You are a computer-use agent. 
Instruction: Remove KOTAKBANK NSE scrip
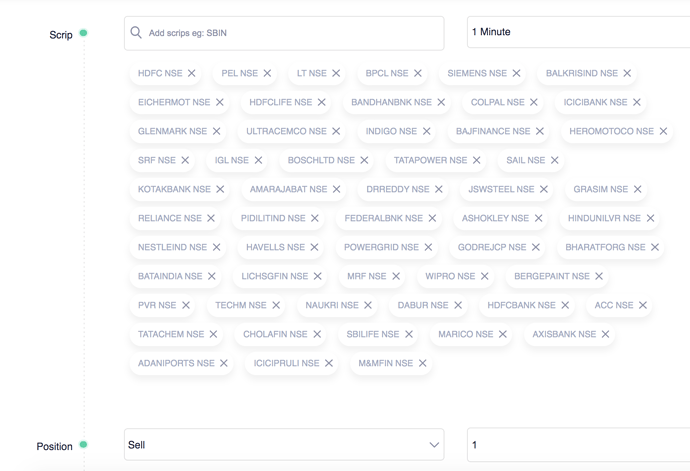pyautogui.click(x=220, y=189)
